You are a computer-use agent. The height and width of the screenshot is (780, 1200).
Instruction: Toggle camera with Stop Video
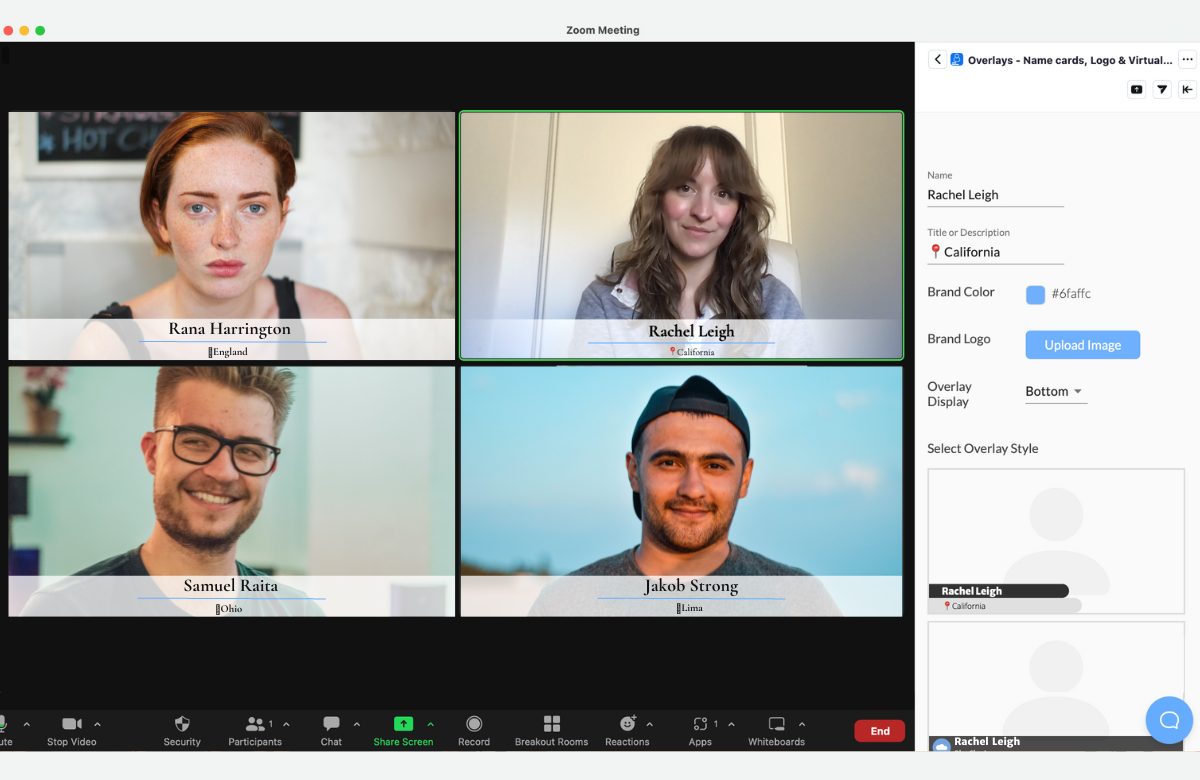pyautogui.click(x=72, y=724)
